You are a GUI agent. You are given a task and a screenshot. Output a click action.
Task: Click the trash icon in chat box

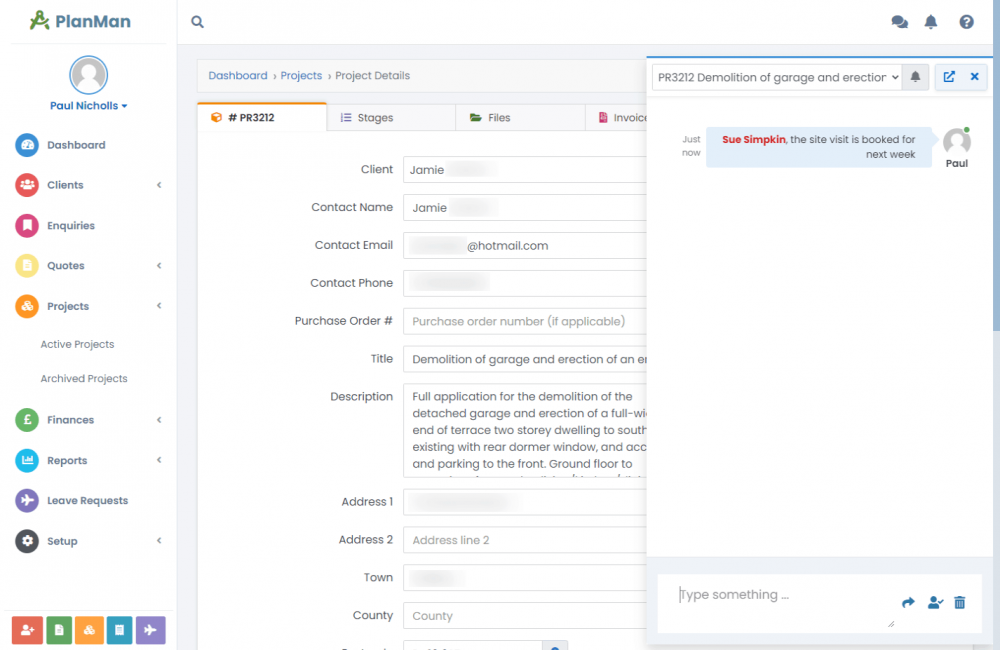960,602
